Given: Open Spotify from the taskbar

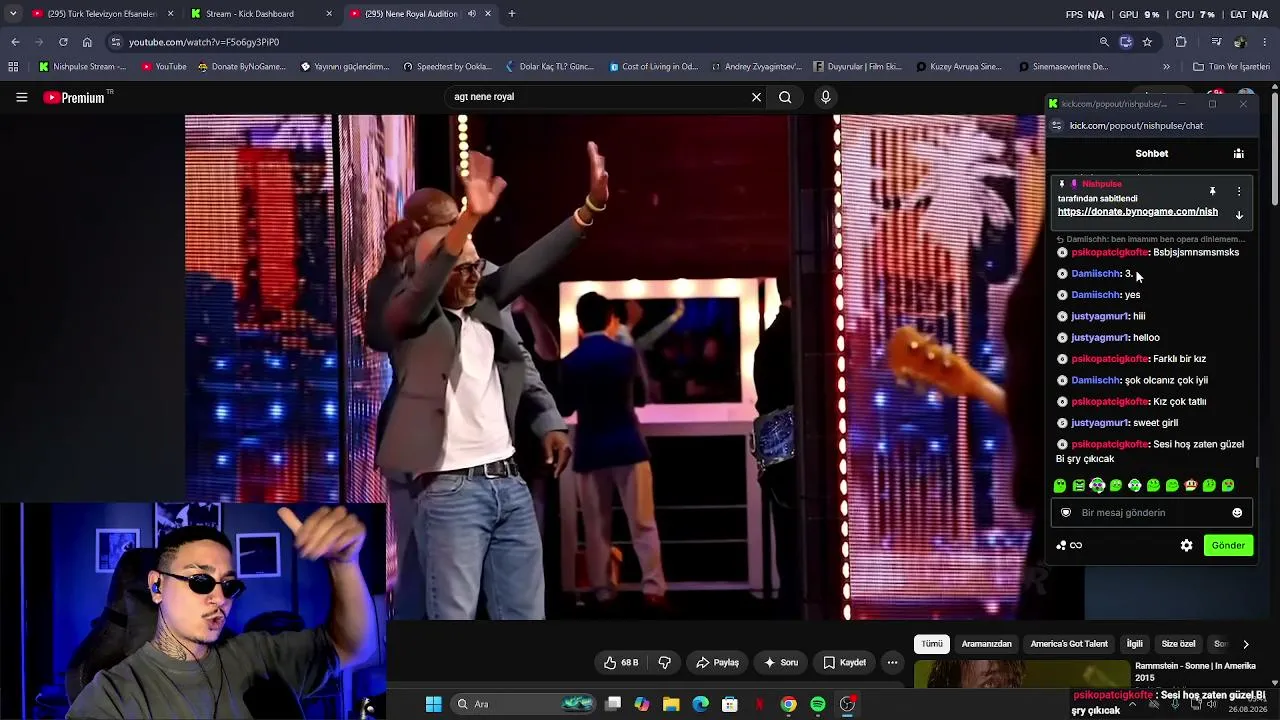Looking at the screenshot, I should 818,704.
